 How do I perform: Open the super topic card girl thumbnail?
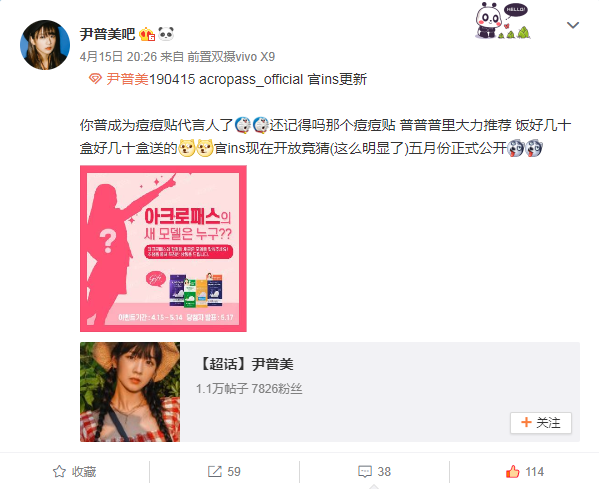point(130,392)
